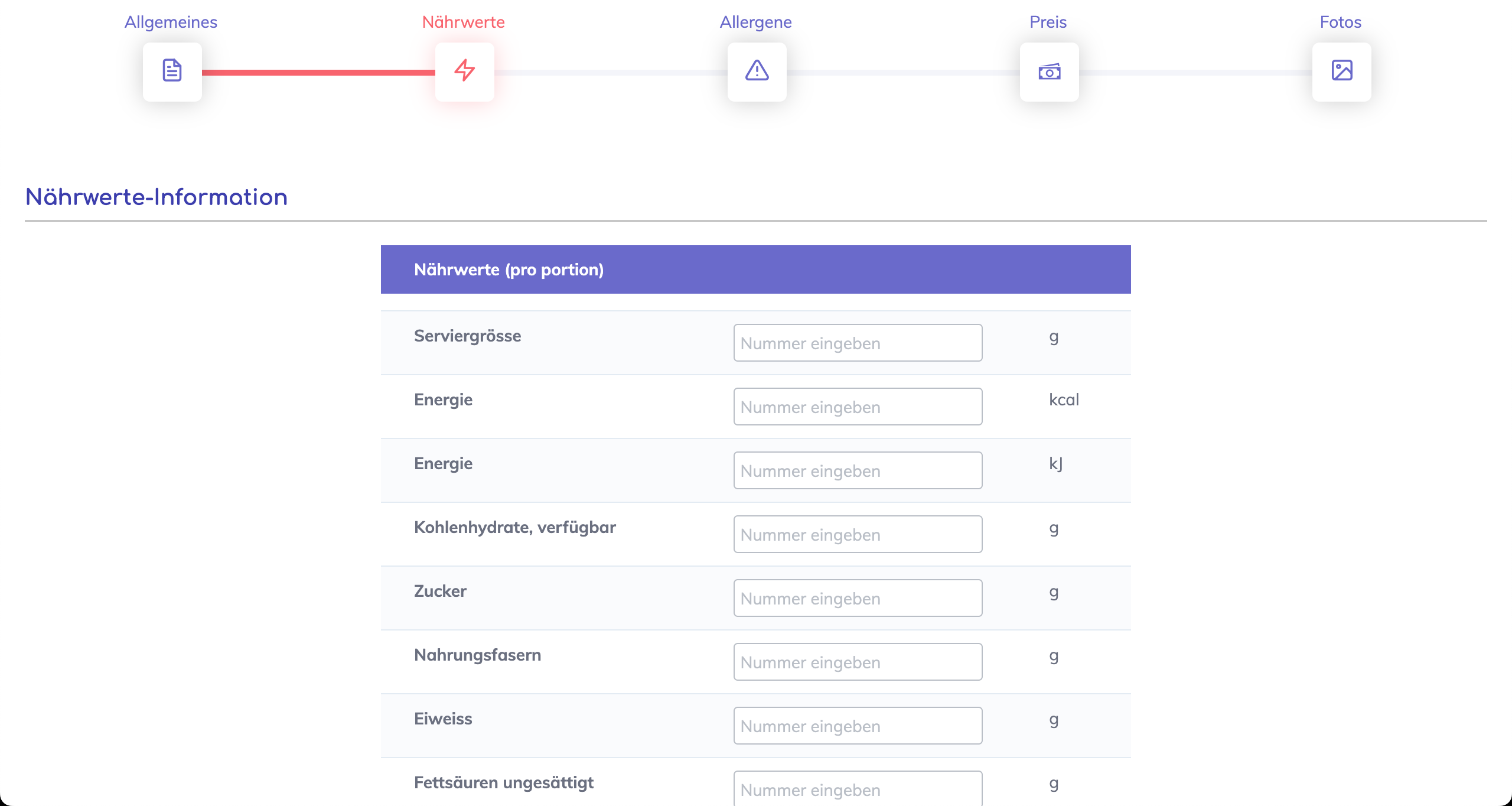Focus the Kohlenhydrate, verfügbar input
The height and width of the screenshot is (806, 1512).
pyautogui.click(x=858, y=534)
